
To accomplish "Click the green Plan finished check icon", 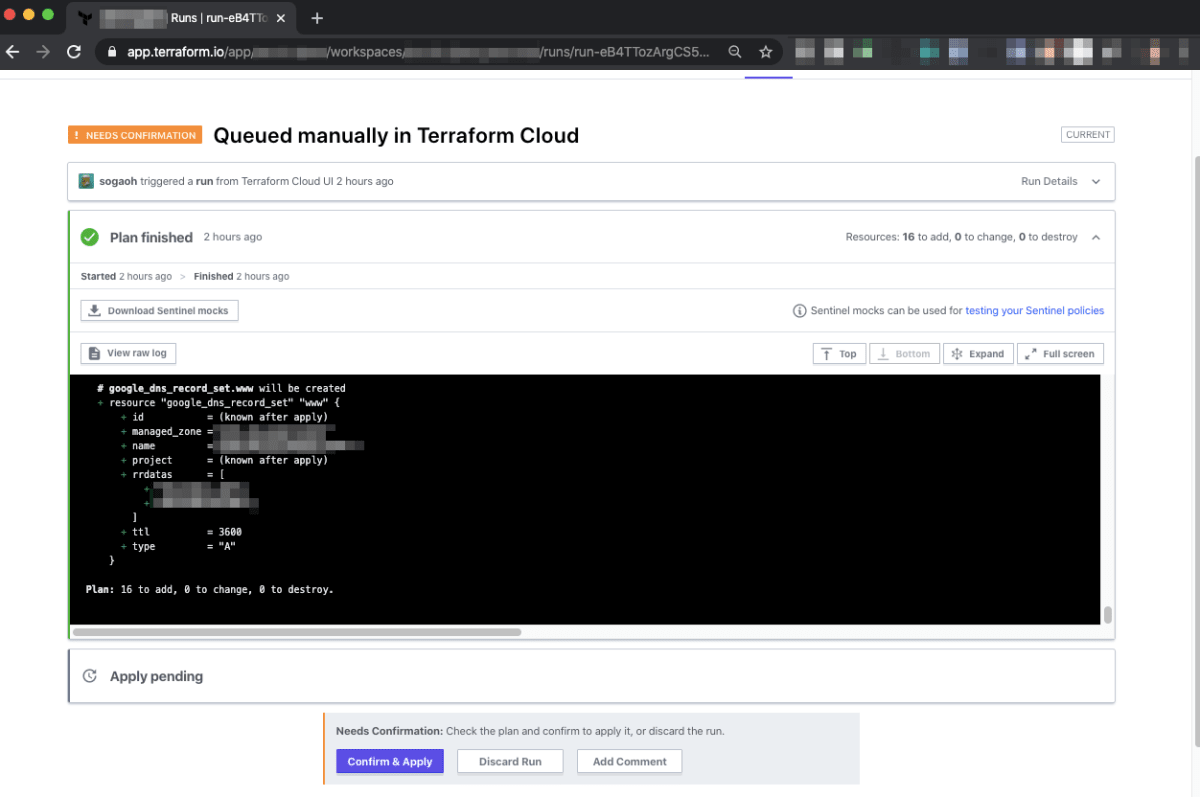I will pyautogui.click(x=90, y=237).
